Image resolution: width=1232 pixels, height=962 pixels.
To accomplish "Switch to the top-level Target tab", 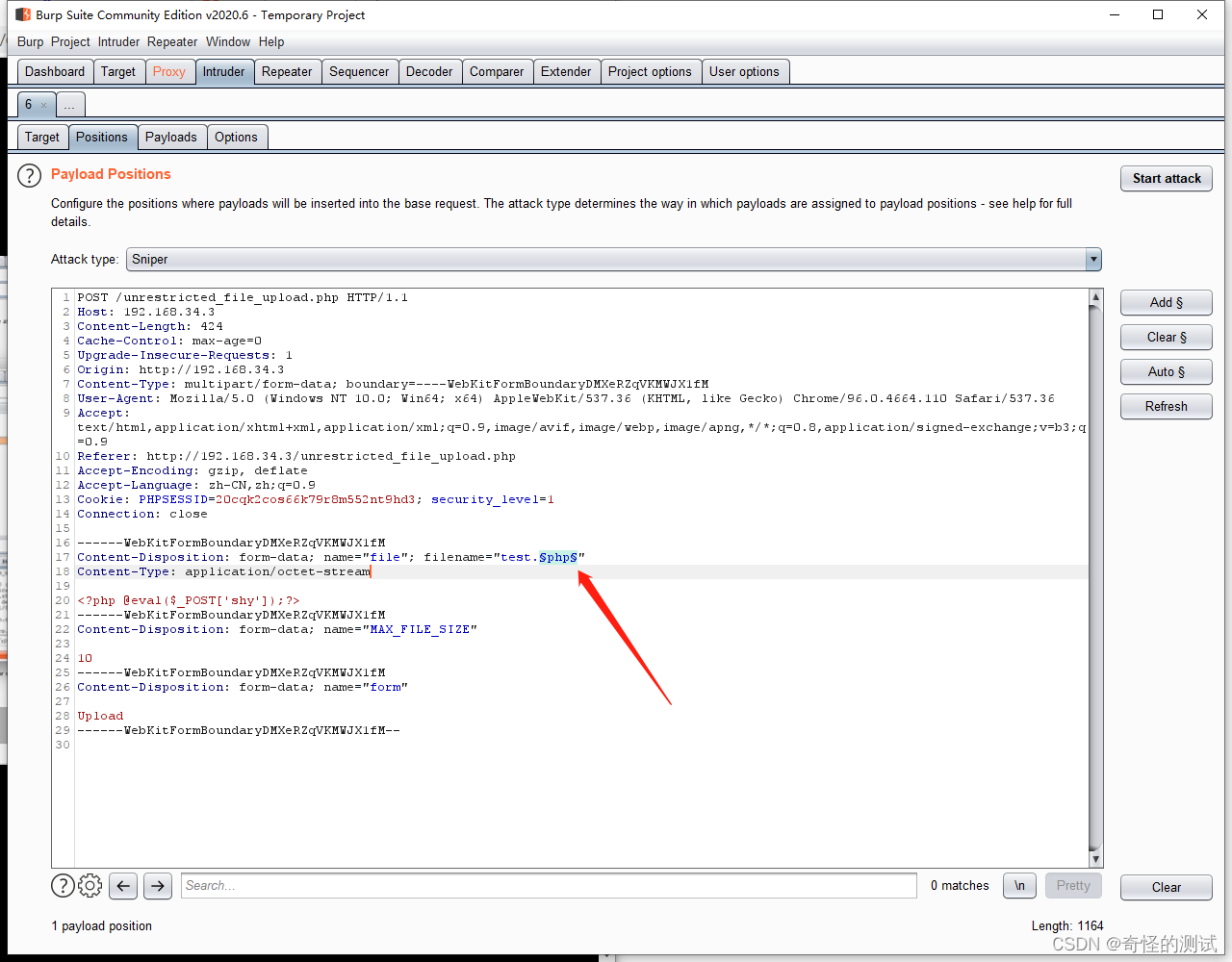I will click(x=118, y=72).
